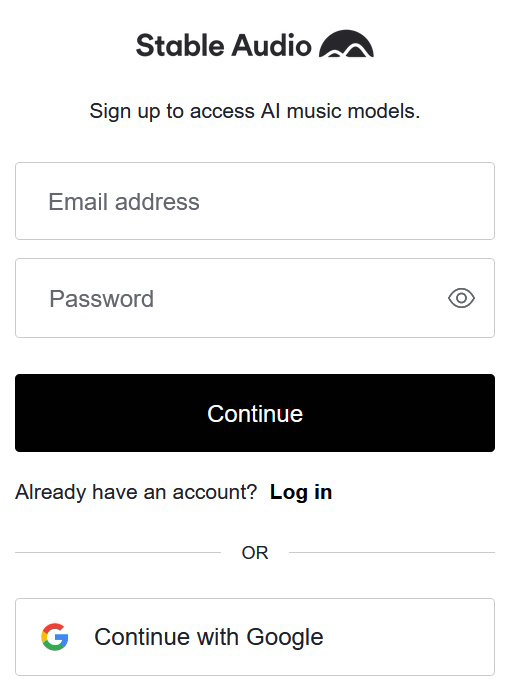Click the 'Password' placeholder text
This screenshot has height=694, width=513.
pos(101,299)
